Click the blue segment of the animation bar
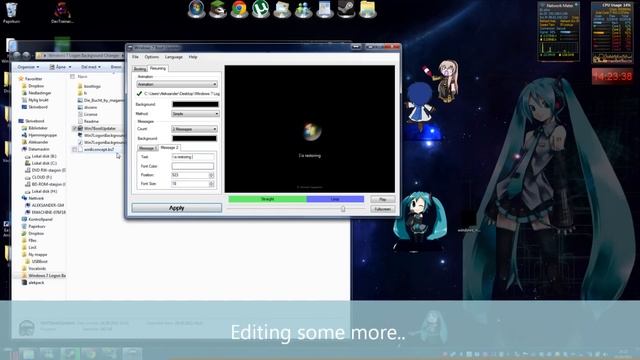 pyautogui.click(x=335, y=199)
